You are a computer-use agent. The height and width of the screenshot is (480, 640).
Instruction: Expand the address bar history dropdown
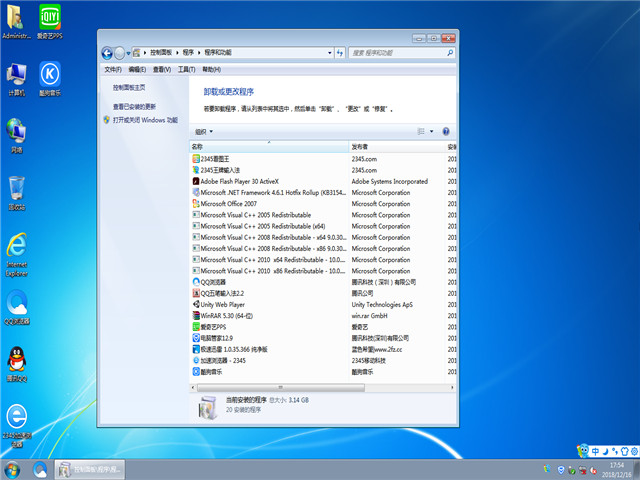(330, 53)
